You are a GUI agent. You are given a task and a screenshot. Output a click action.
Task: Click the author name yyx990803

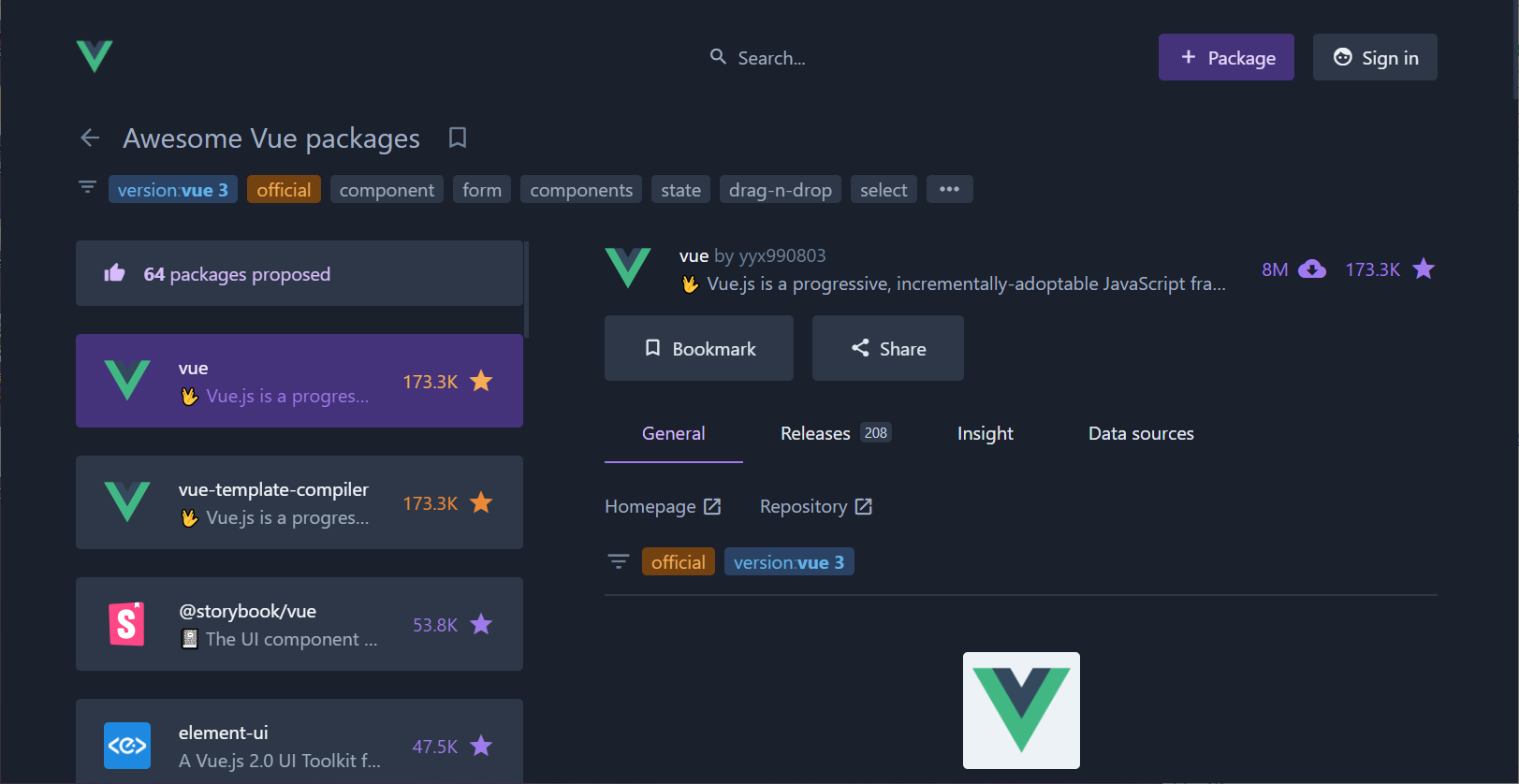782,255
